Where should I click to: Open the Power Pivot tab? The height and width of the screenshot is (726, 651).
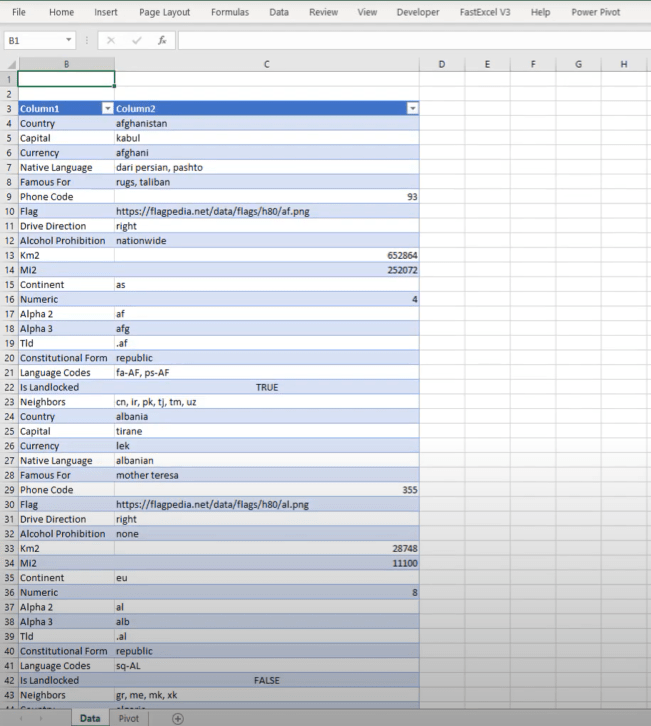(595, 12)
